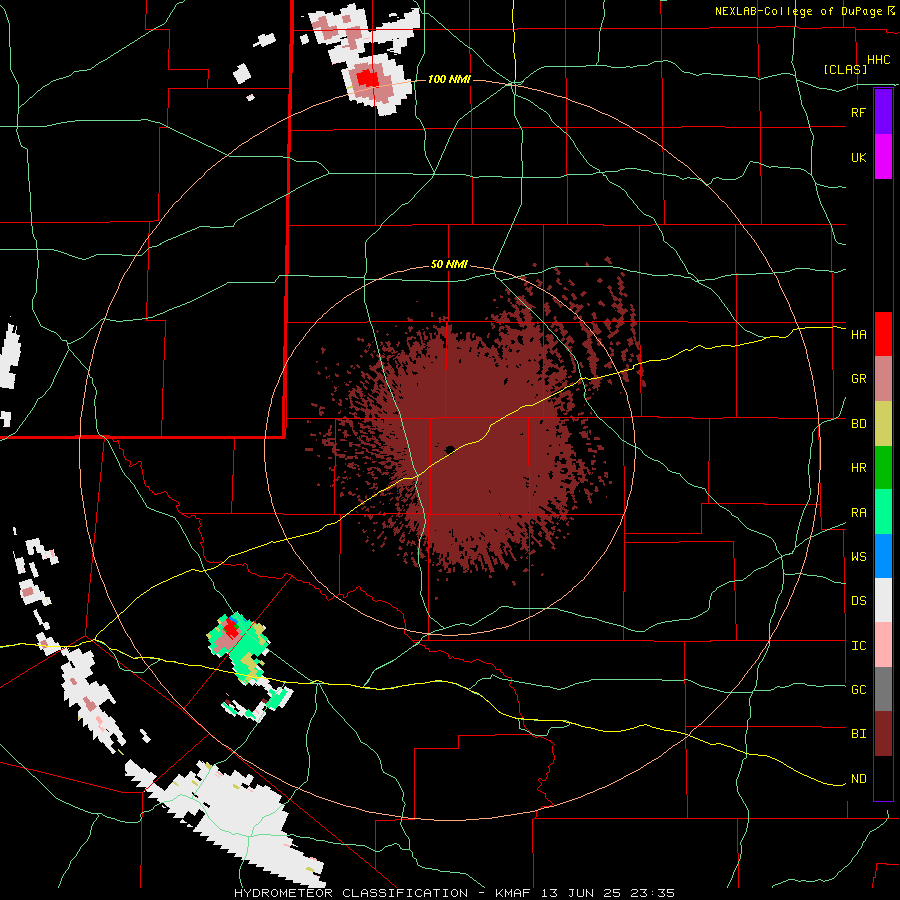Viewport: 900px width, 900px height.
Task: Click the GC legend label
Action: coord(859,690)
